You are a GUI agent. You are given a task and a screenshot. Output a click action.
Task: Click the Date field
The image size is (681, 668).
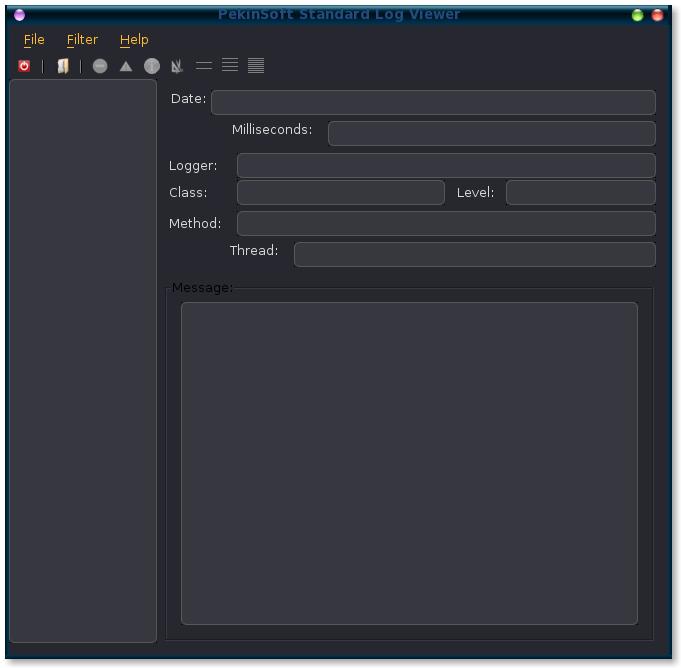(x=433, y=103)
